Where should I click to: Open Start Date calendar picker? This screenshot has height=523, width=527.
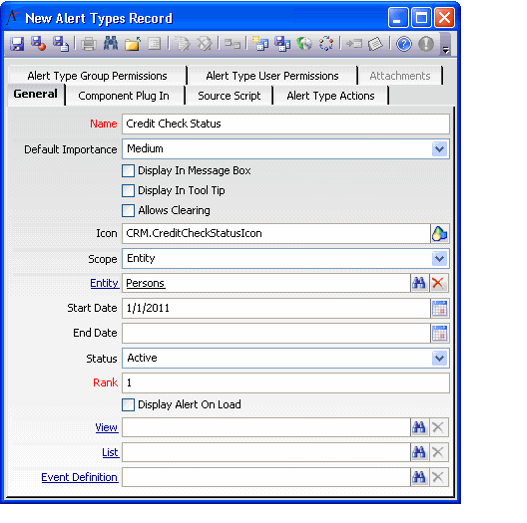point(440,308)
